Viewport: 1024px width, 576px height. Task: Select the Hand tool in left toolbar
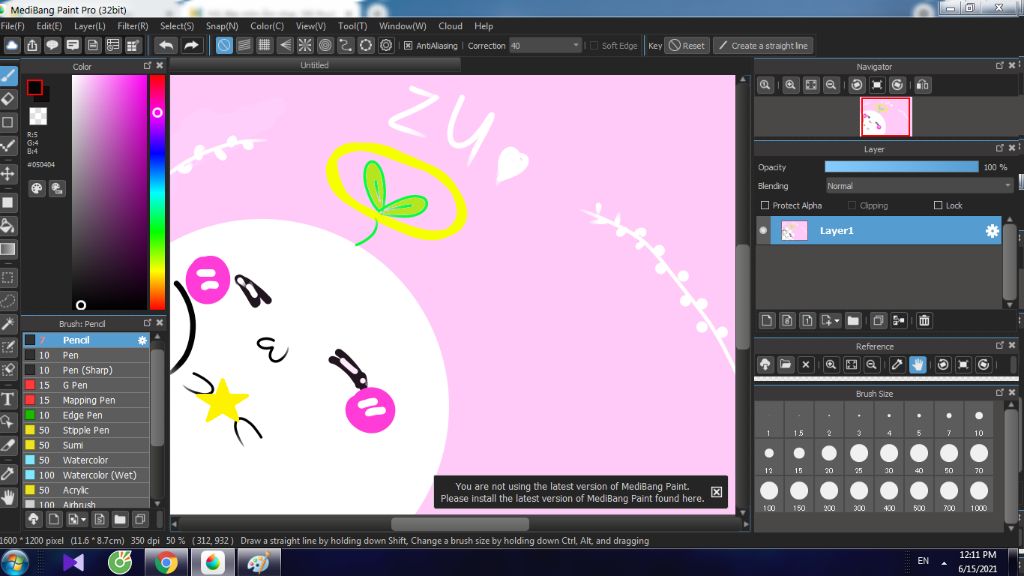8,498
